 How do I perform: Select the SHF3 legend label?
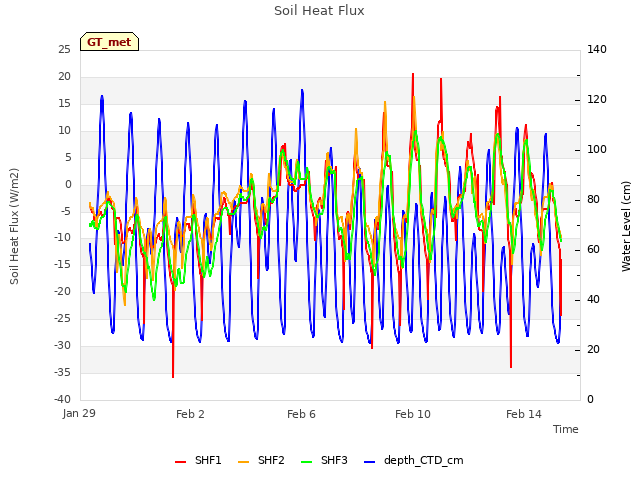(x=334, y=460)
